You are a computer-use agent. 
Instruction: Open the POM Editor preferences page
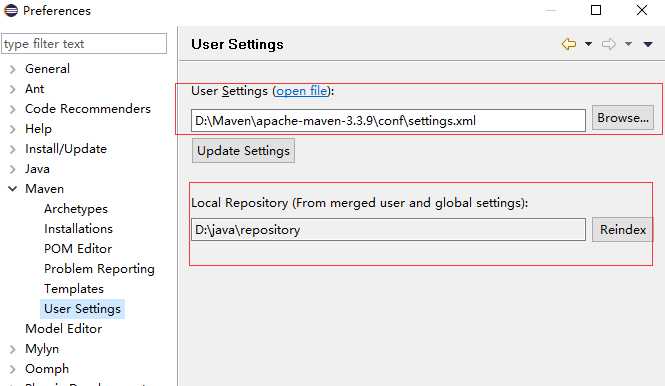coord(78,249)
